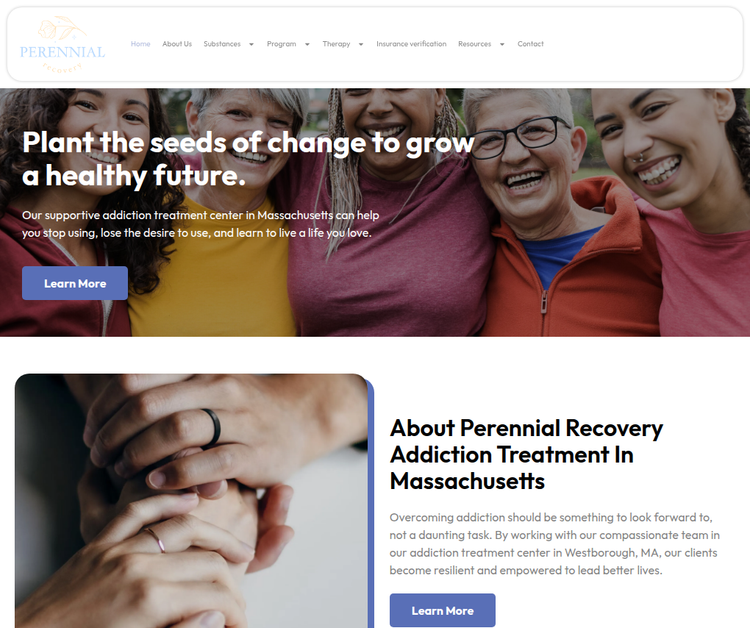Expand the Therapy dropdown arrow

(361, 44)
